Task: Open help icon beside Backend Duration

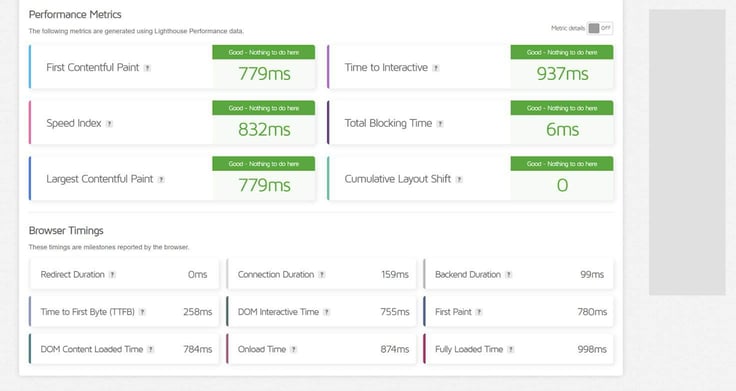Action: tap(509, 275)
